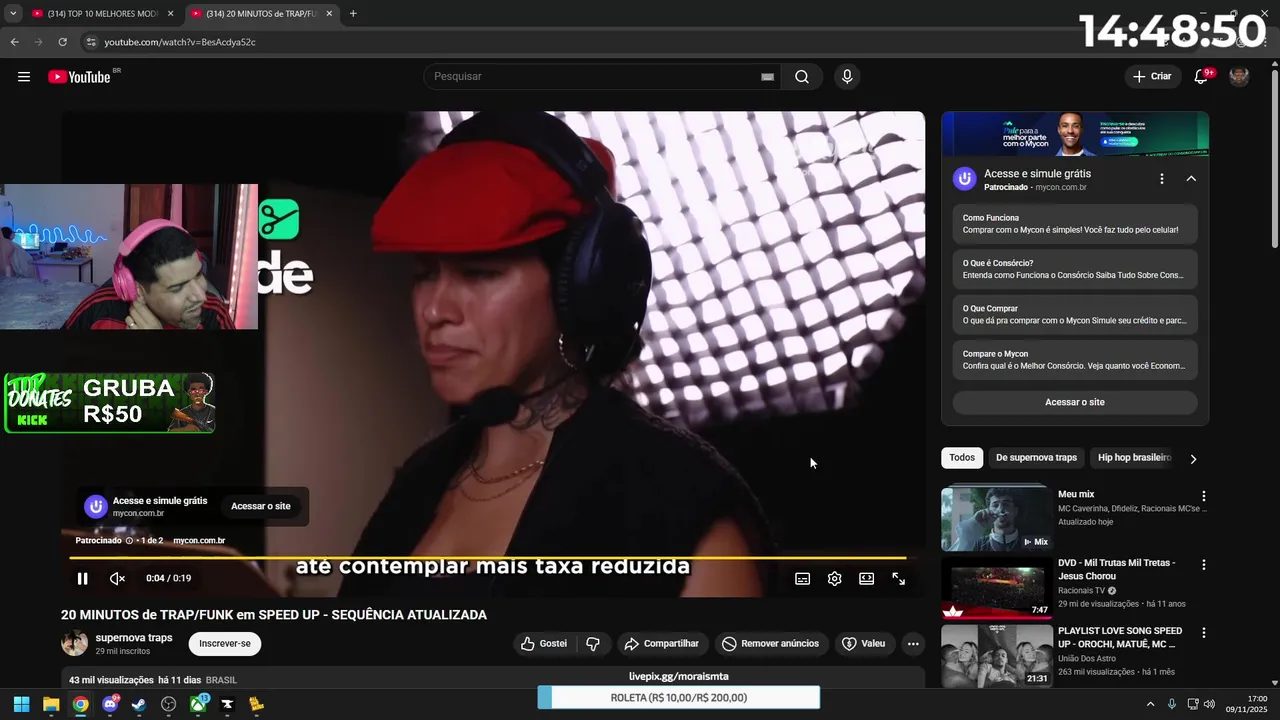This screenshot has height=720, width=1280.
Task: Unmute the video volume icon
Action: click(x=117, y=578)
